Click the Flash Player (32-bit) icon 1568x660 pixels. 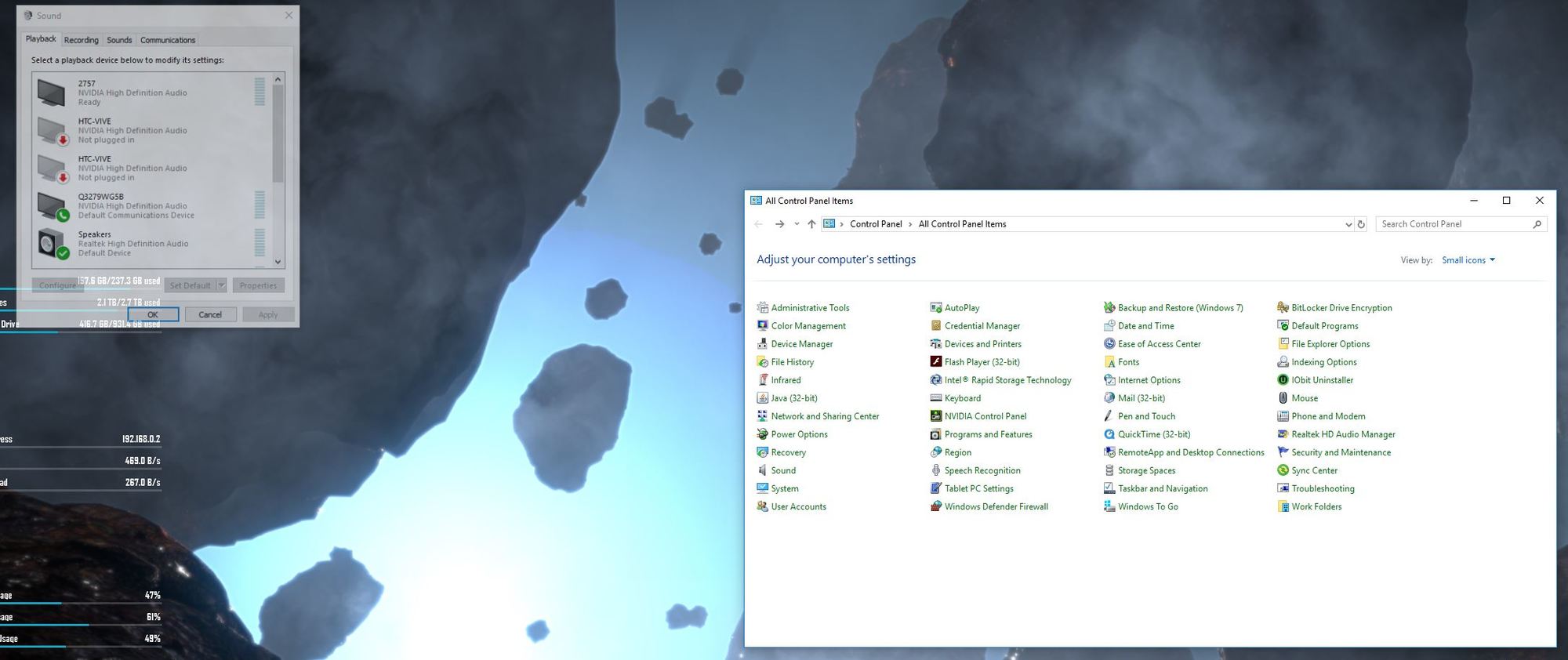coord(935,361)
